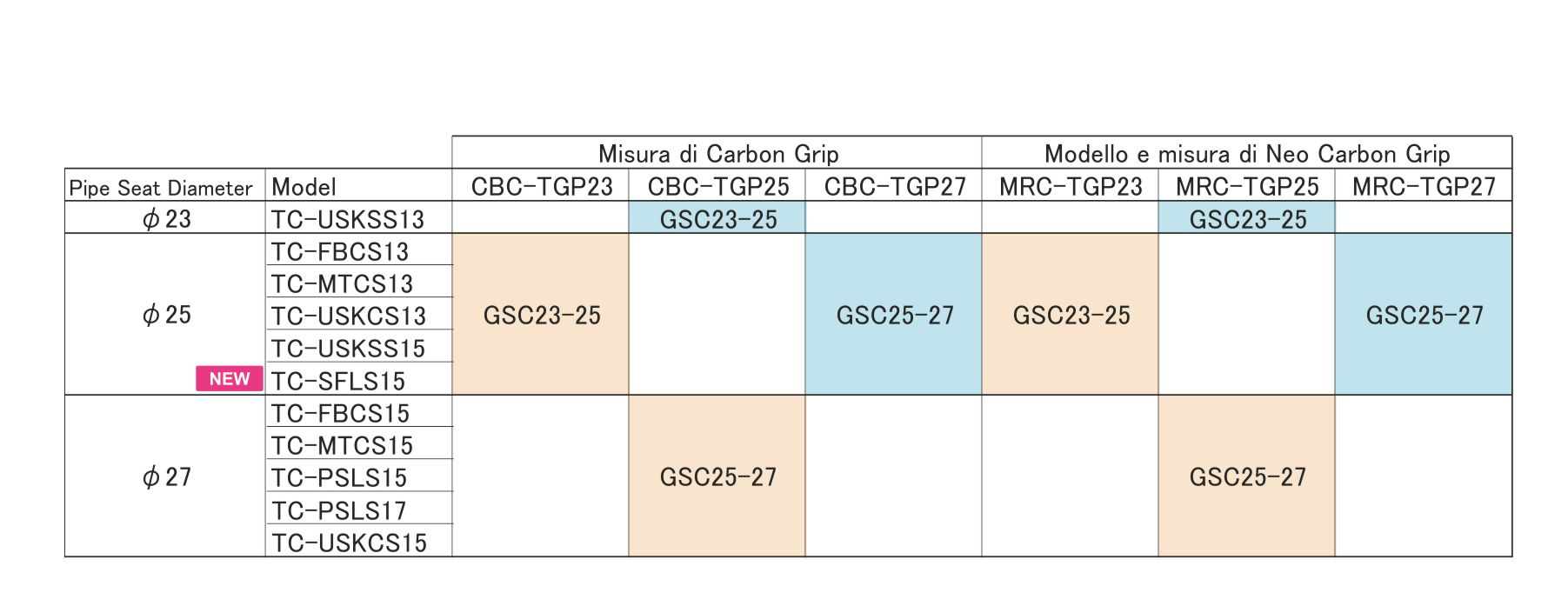Click the CBC-TGP27 column header
The height and width of the screenshot is (606, 1568).
coord(894,186)
